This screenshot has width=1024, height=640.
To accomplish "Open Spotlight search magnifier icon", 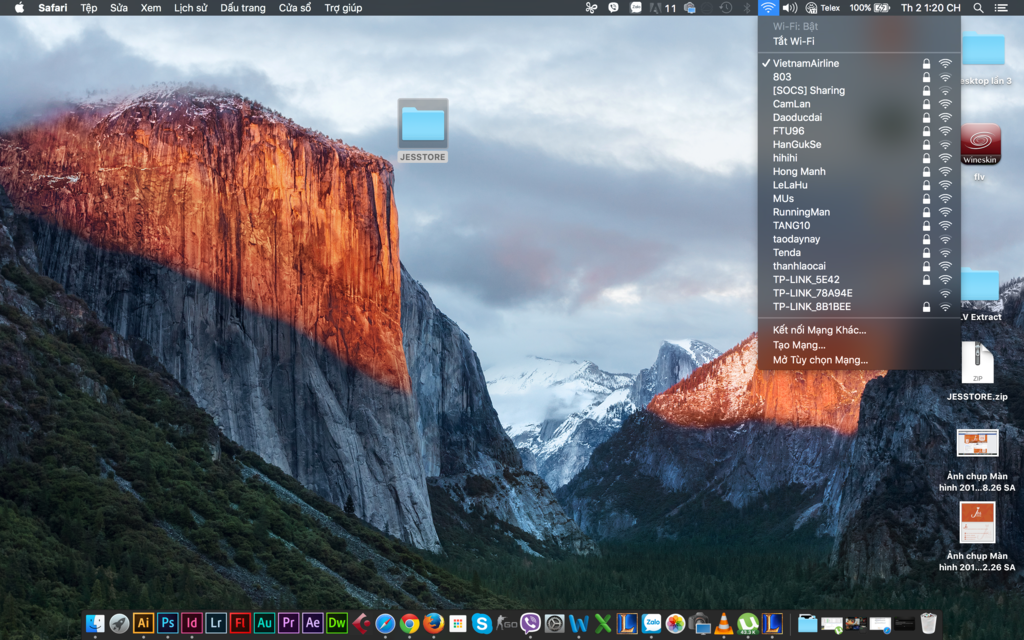I will click(x=978, y=8).
